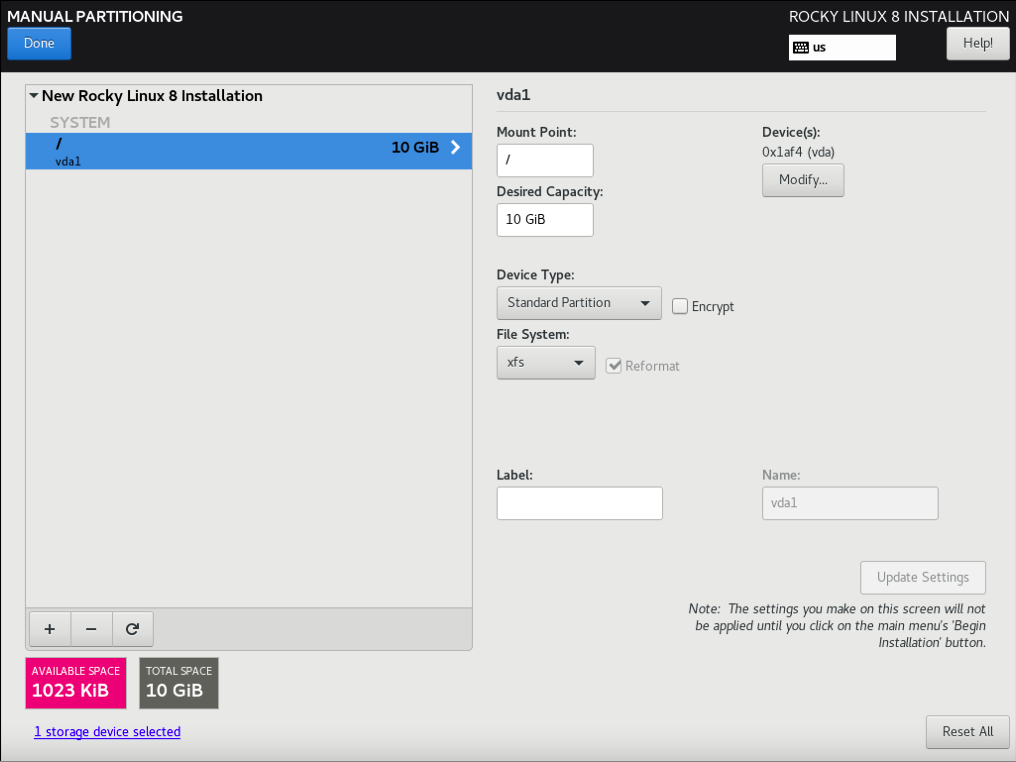Viewport: 1016px width, 762px height.
Task: Click the Modify... devices button
Action: 803,179
